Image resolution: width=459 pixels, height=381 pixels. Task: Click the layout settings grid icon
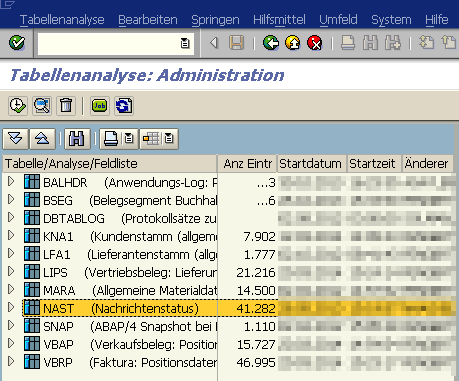(x=151, y=138)
